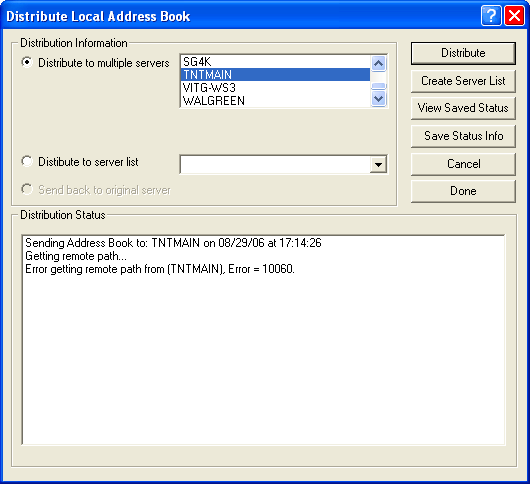
Task: Click Create Server List button
Action: (x=463, y=81)
